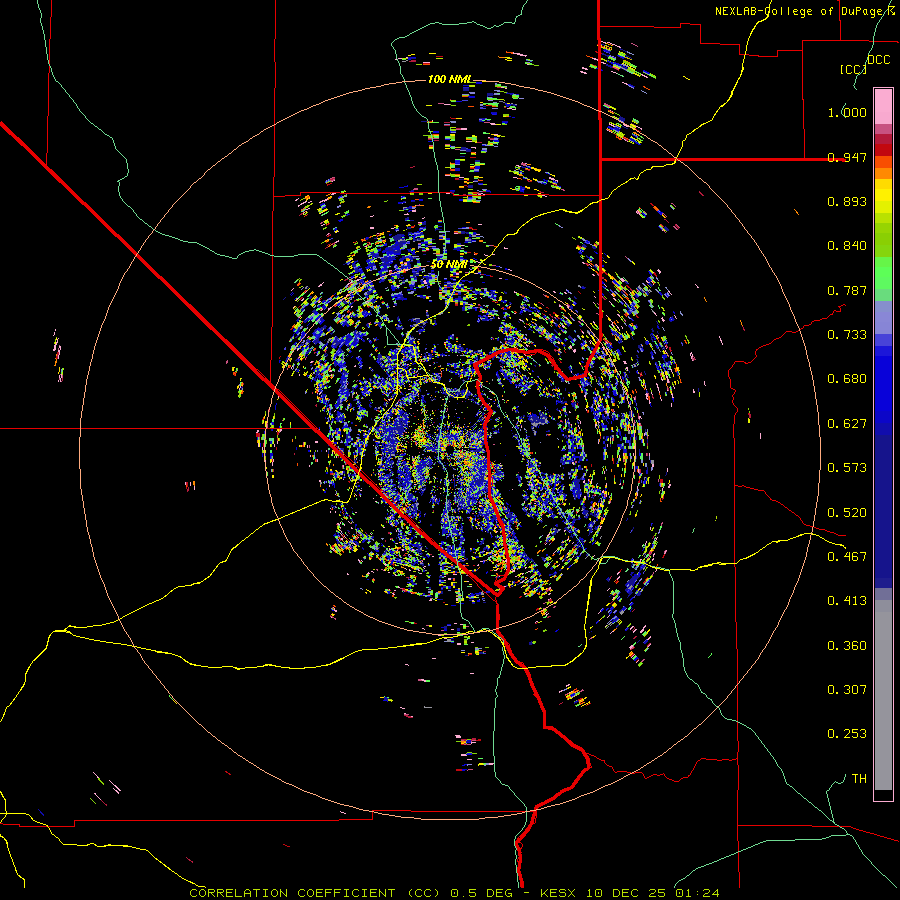Click the 0.520 color scale value
Viewport: 900px width, 900px height.
(847, 513)
